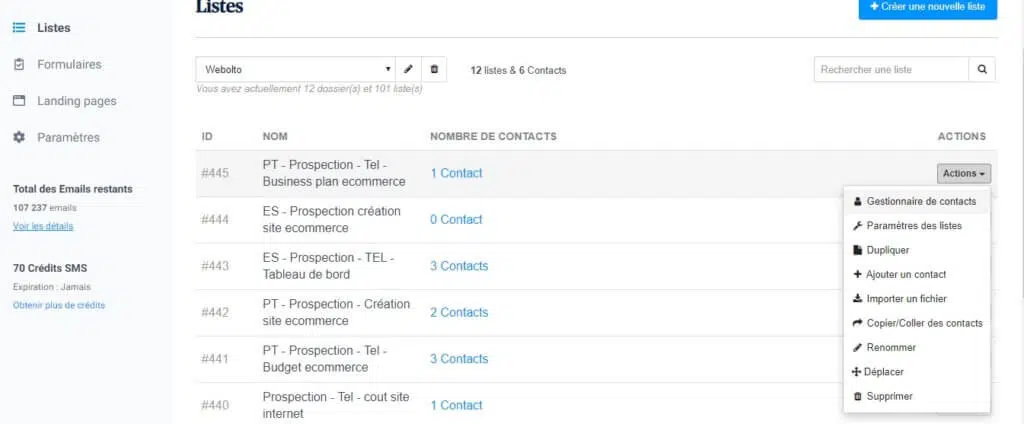Click the Landing pages sidebar icon
This screenshot has width=1024, height=424.
click(x=18, y=101)
